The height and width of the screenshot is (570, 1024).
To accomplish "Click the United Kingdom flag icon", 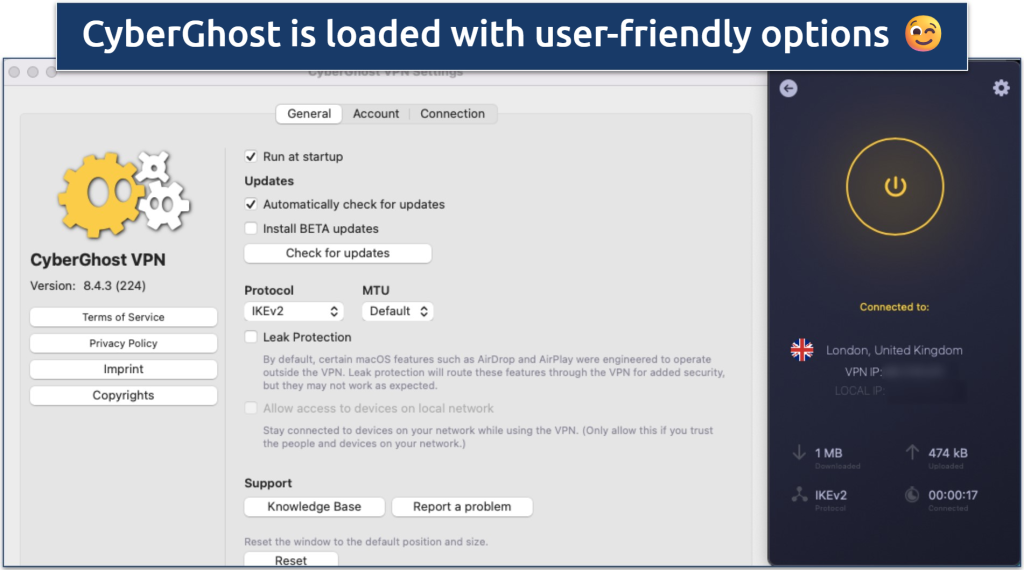I will 802,350.
